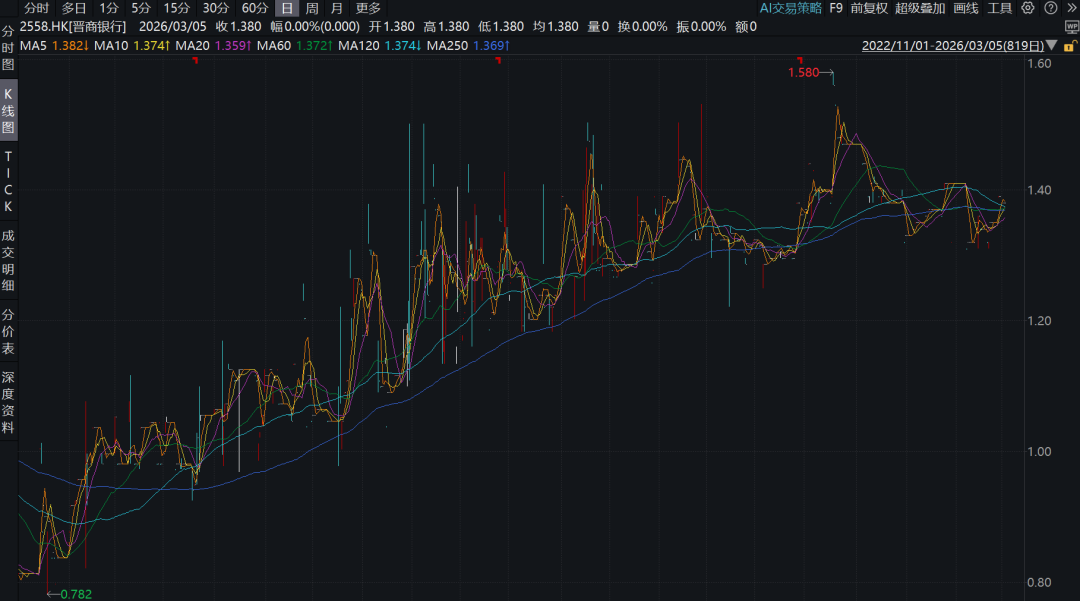Click the 幅0.00%(0.000) change text
The width and height of the screenshot is (1080, 601).
(x=315, y=27)
